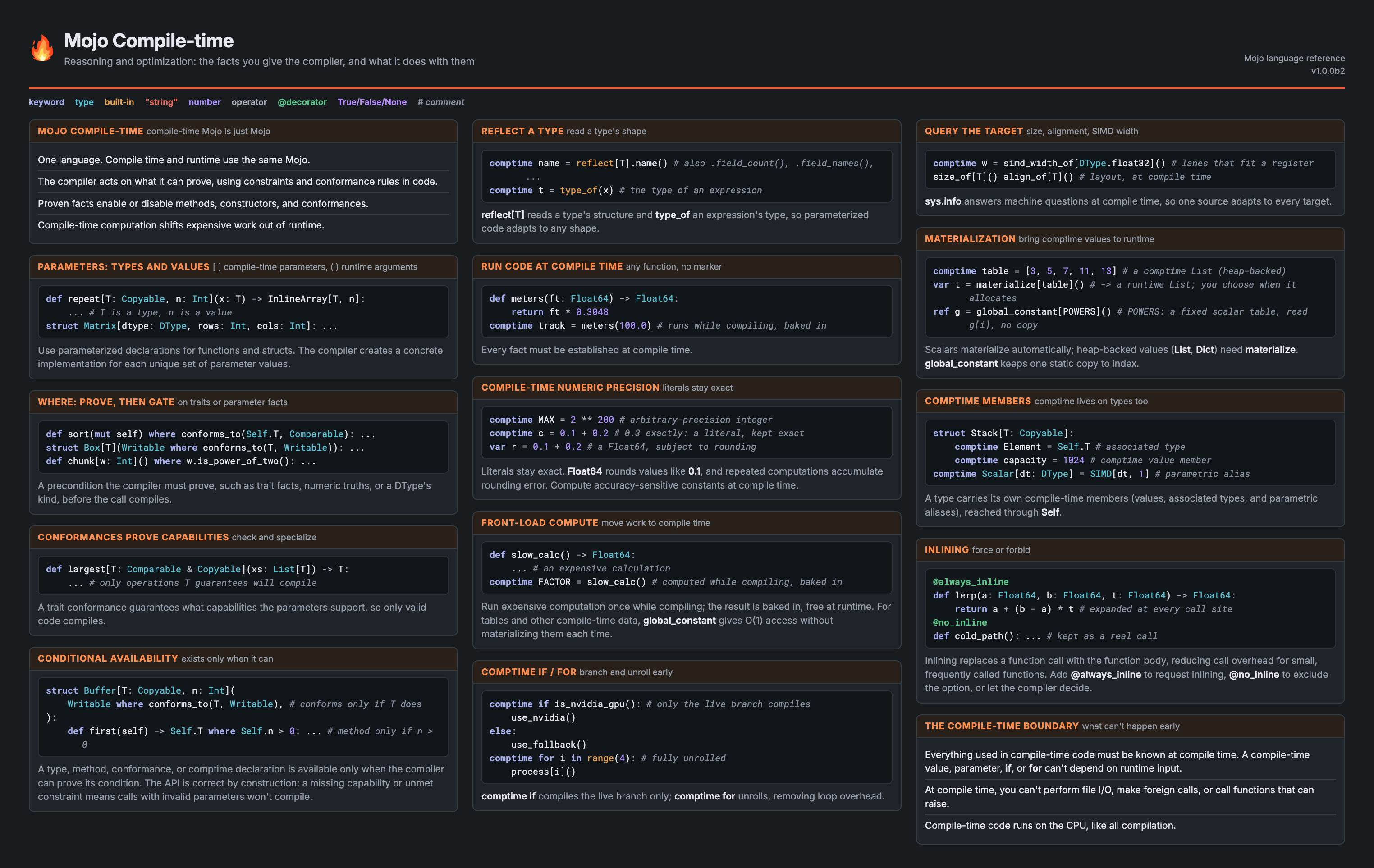The image size is (1374, 868).
Task: Click the 'MOJO COMPILE-TIME' section heading
Action: 90,131
